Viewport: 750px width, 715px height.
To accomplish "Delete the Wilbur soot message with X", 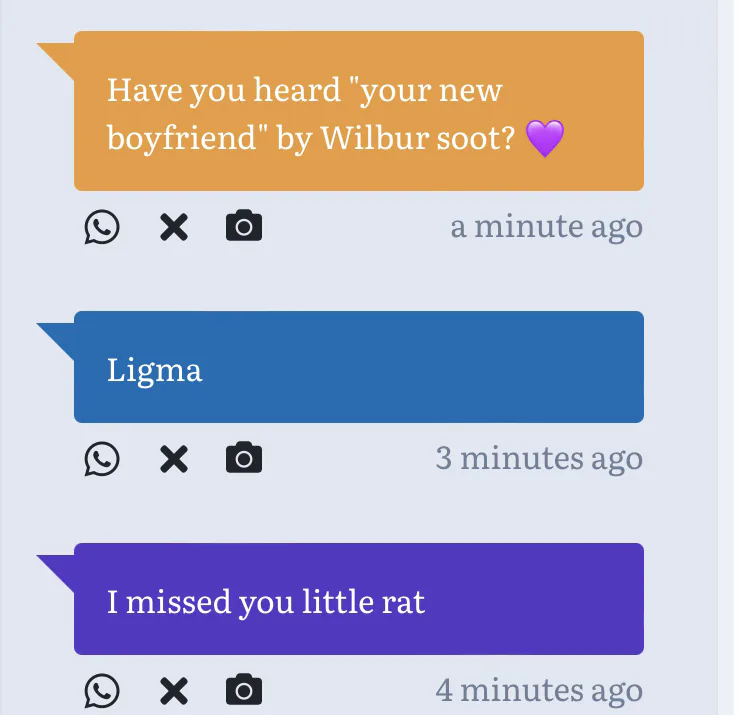I will tap(174, 228).
